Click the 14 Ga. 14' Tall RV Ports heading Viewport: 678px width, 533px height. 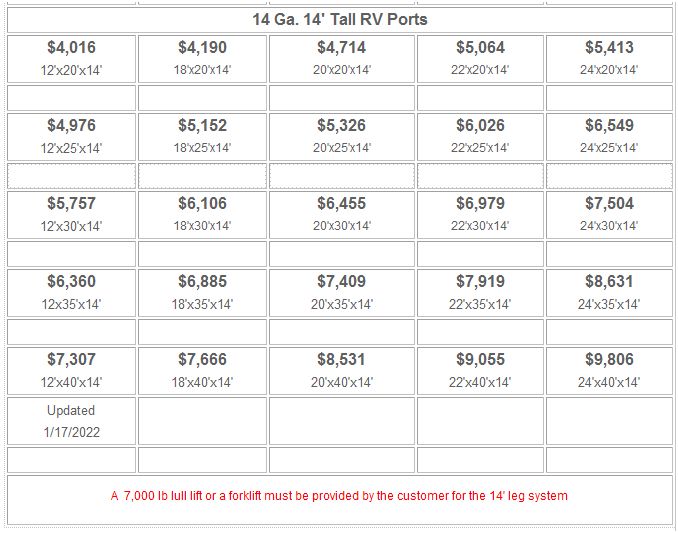click(340, 19)
